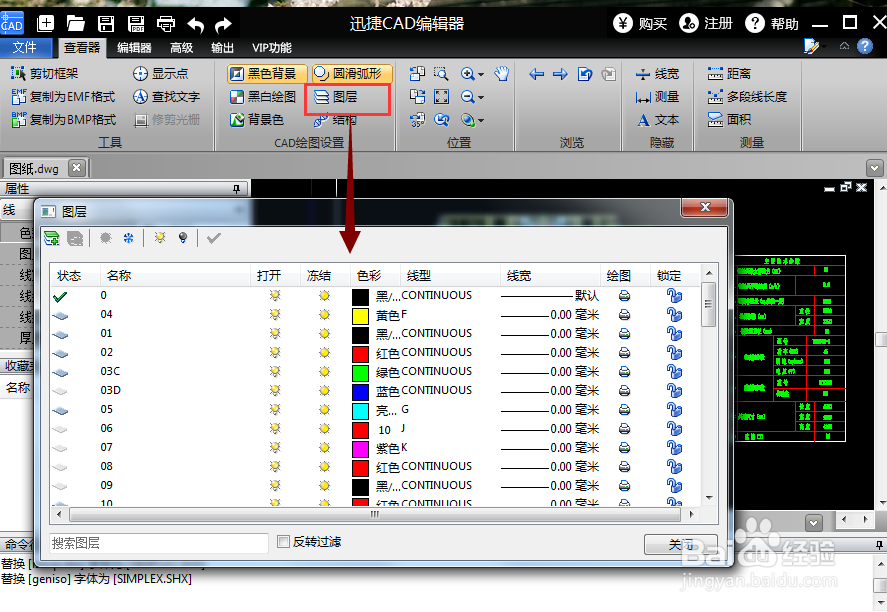Viewport: 887px width, 612px height.
Task: Go to previous view with left arrow
Action: [x=536, y=74]
